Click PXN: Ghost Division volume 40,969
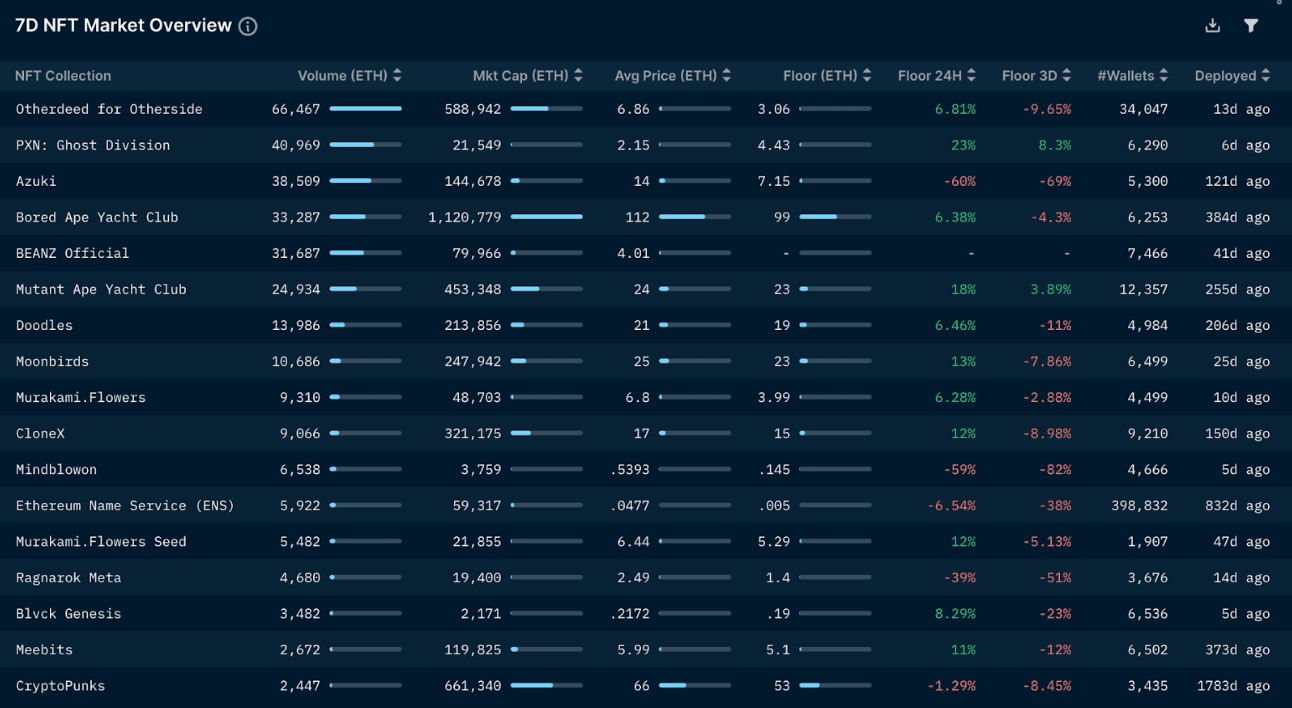 point(296,145)
